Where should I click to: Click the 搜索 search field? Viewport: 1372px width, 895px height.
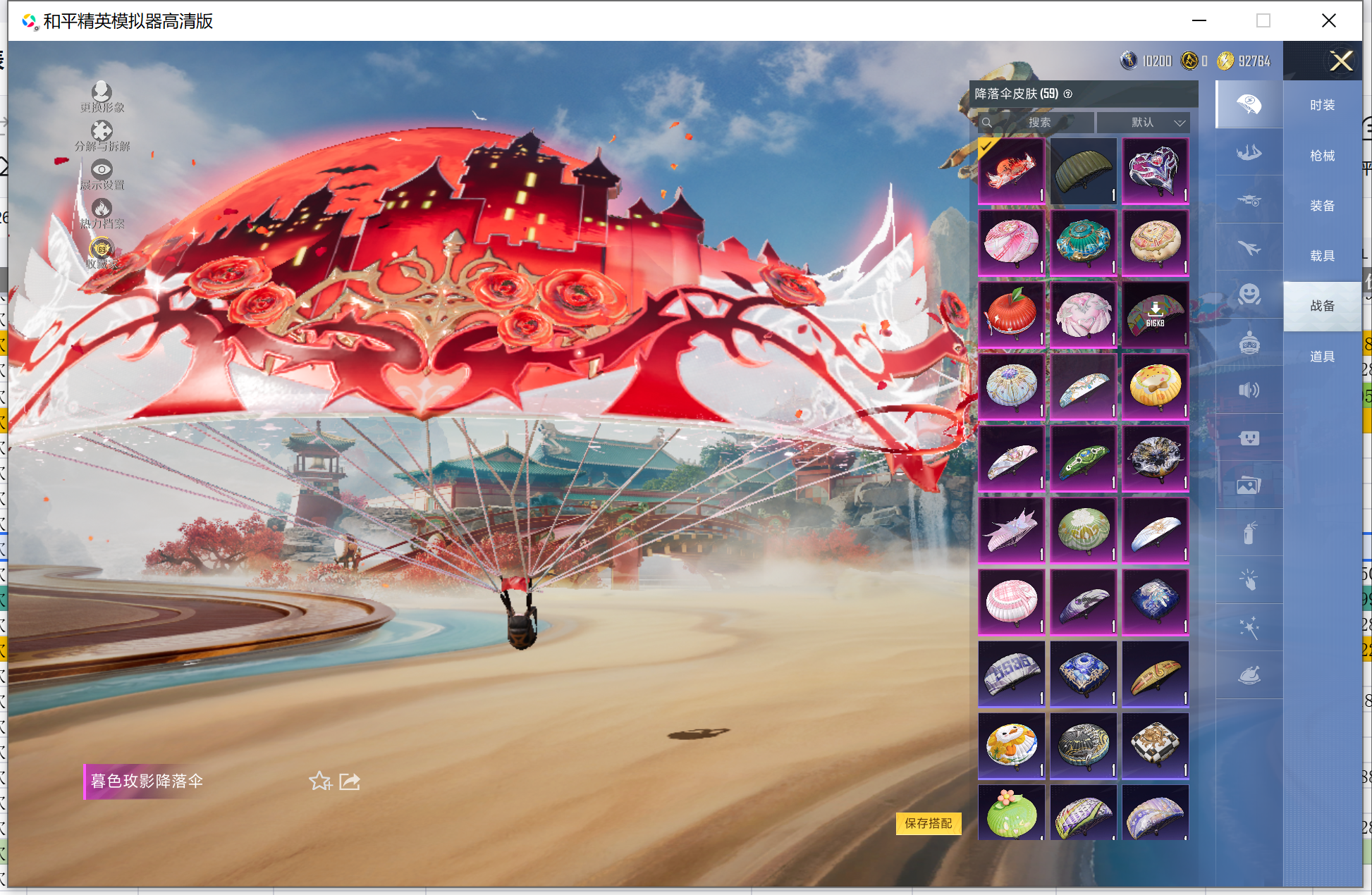pos(1038,123)
